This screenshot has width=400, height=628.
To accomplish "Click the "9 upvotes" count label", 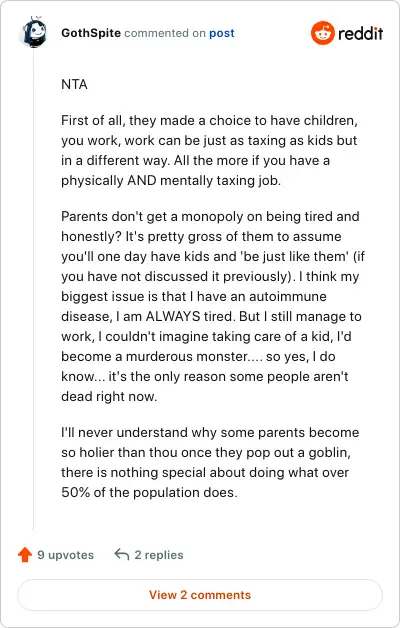I will 66,555.
